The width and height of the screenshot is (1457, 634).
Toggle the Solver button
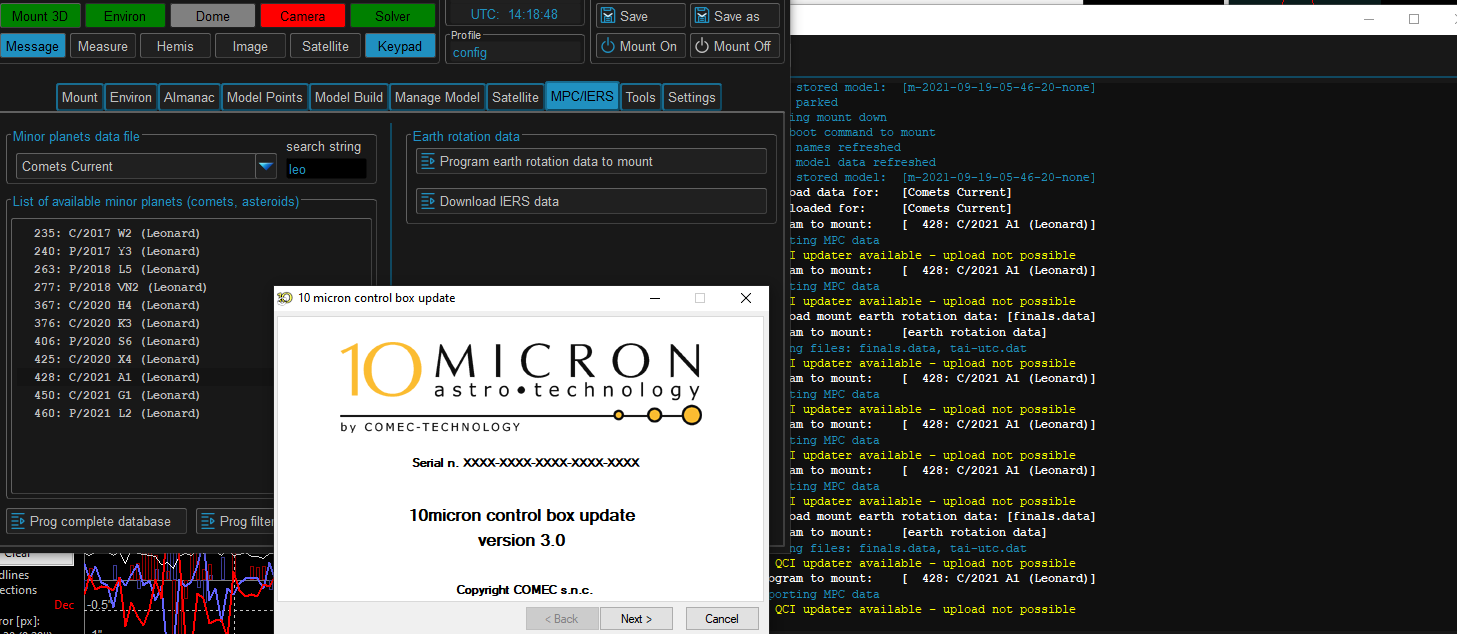pos(392,16)
